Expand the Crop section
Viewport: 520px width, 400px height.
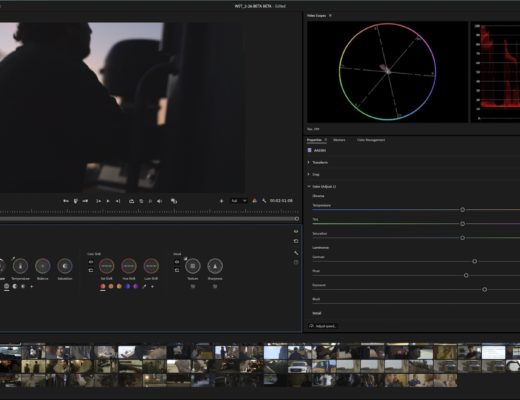[309, 174]
